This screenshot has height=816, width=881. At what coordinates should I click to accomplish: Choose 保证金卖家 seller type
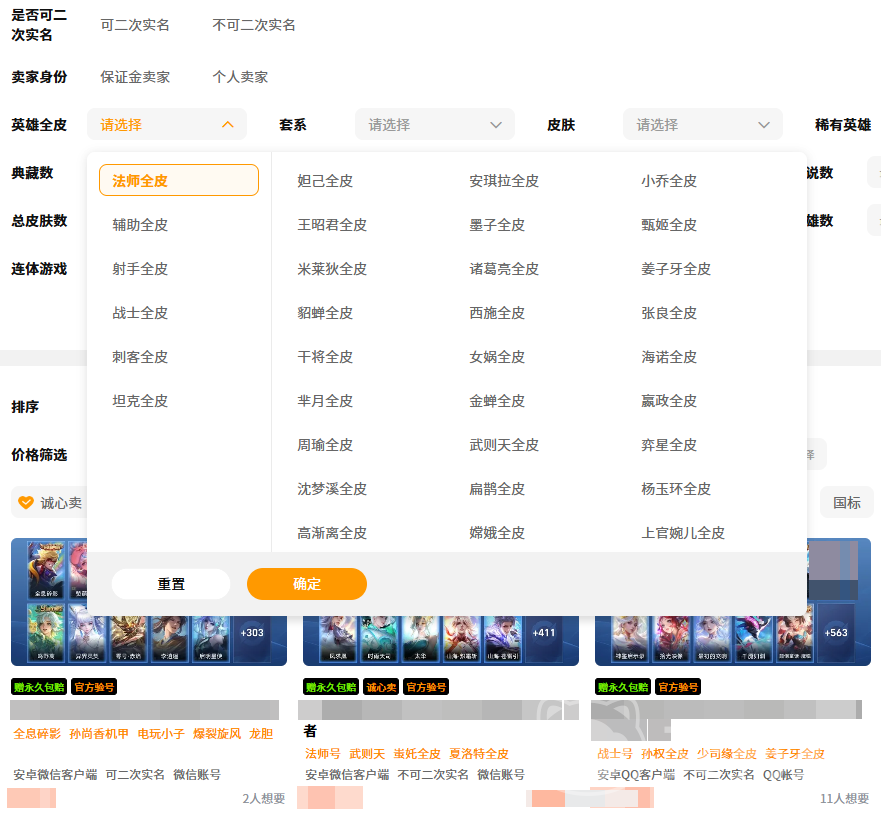tap(135, 77)
